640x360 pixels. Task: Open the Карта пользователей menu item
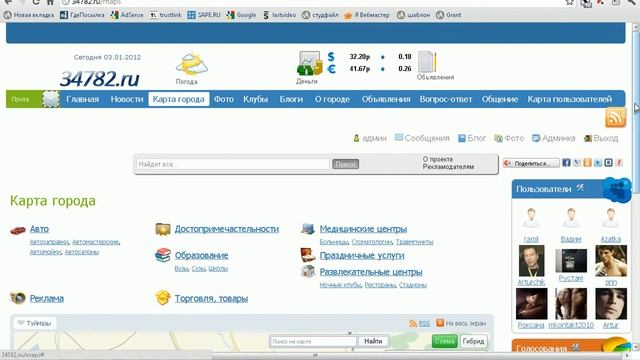point(569,99)
